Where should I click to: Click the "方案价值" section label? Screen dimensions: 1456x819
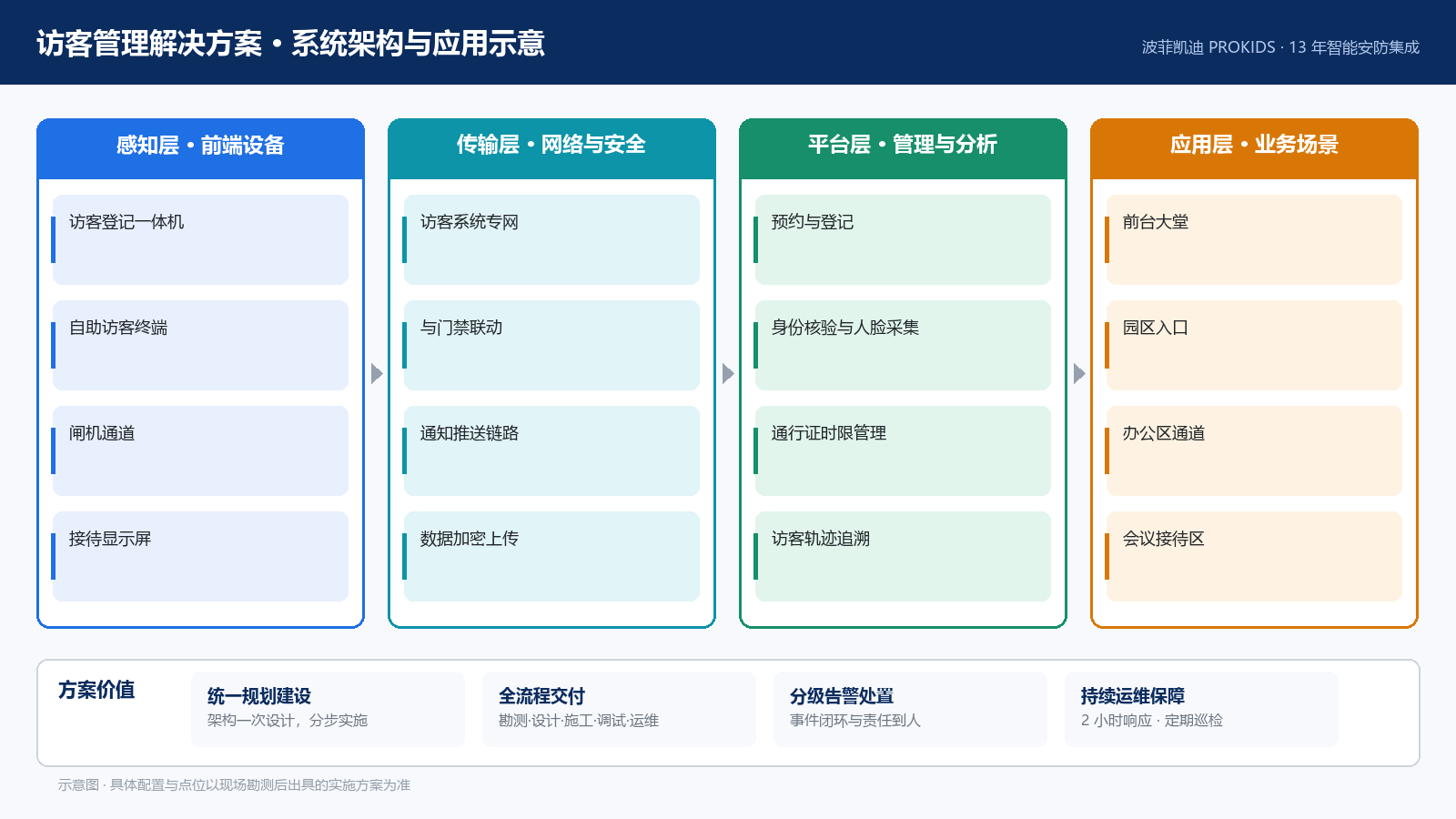96,691
